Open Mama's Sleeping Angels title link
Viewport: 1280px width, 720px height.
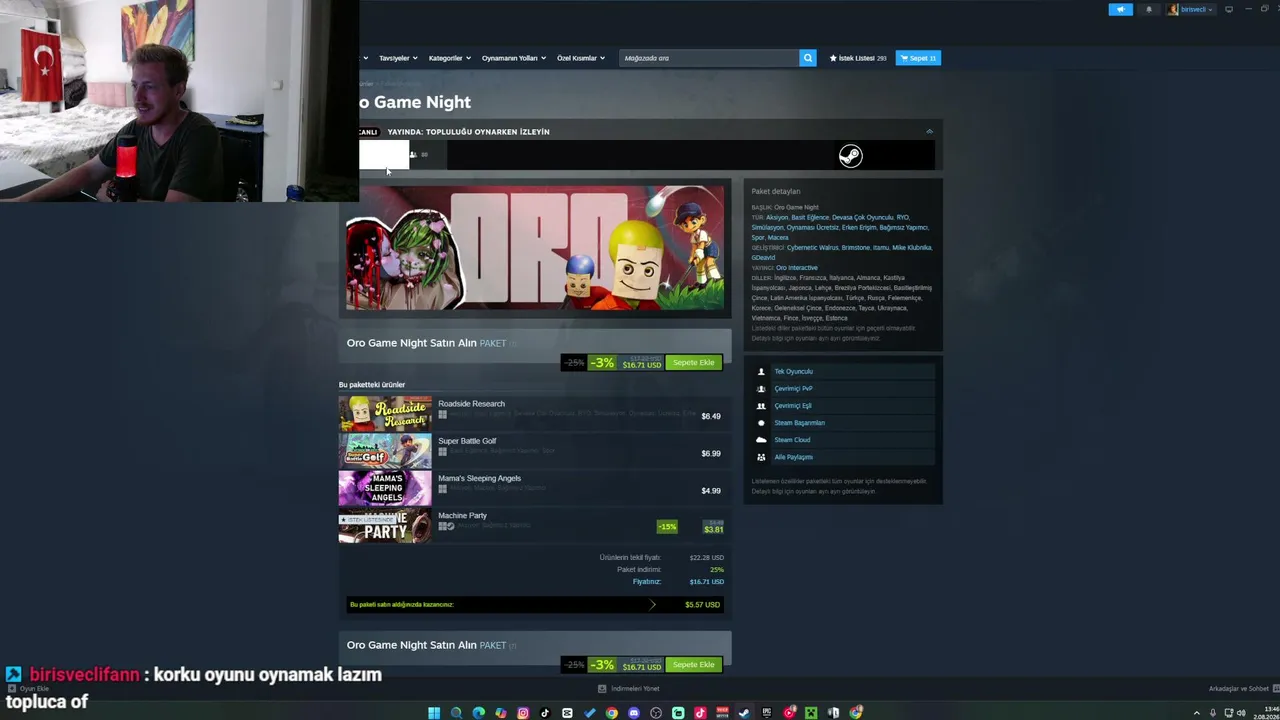479,478
